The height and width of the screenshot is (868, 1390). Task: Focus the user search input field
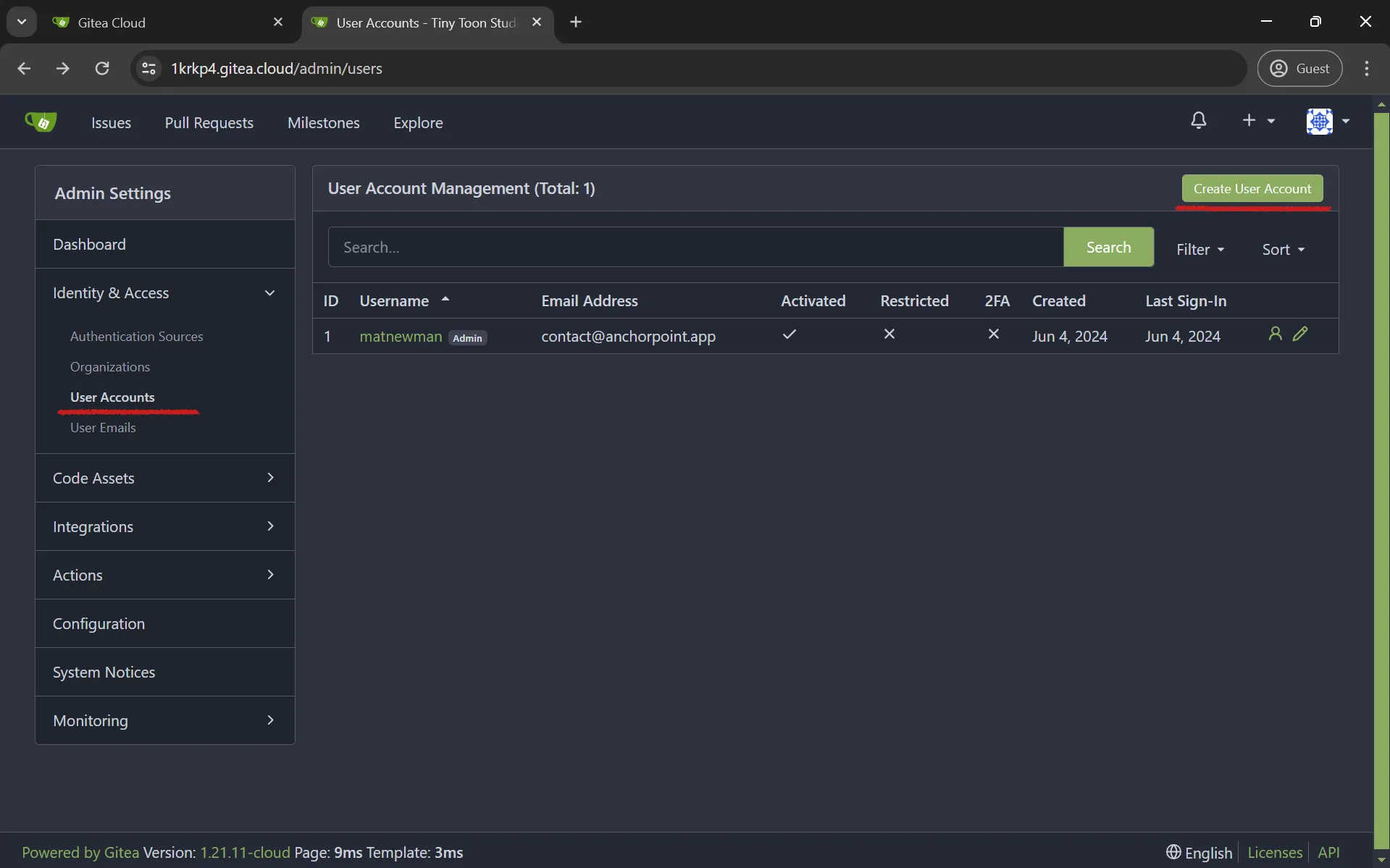point(695,247)
